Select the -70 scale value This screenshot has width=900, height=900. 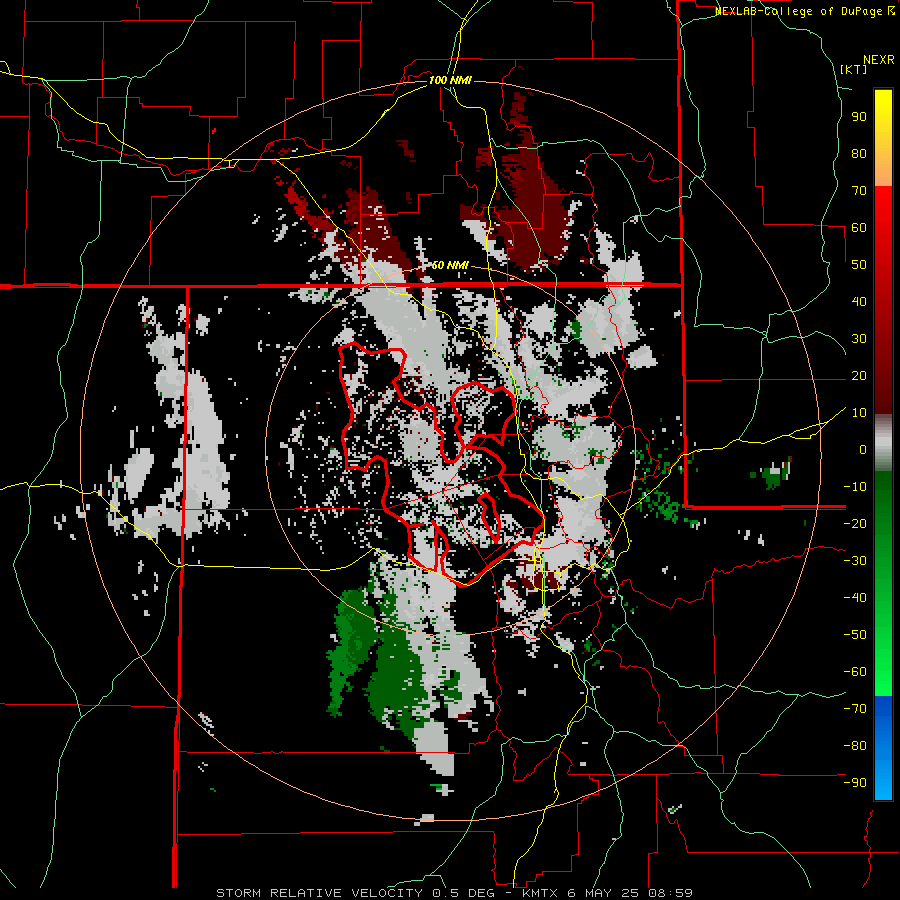855,709
